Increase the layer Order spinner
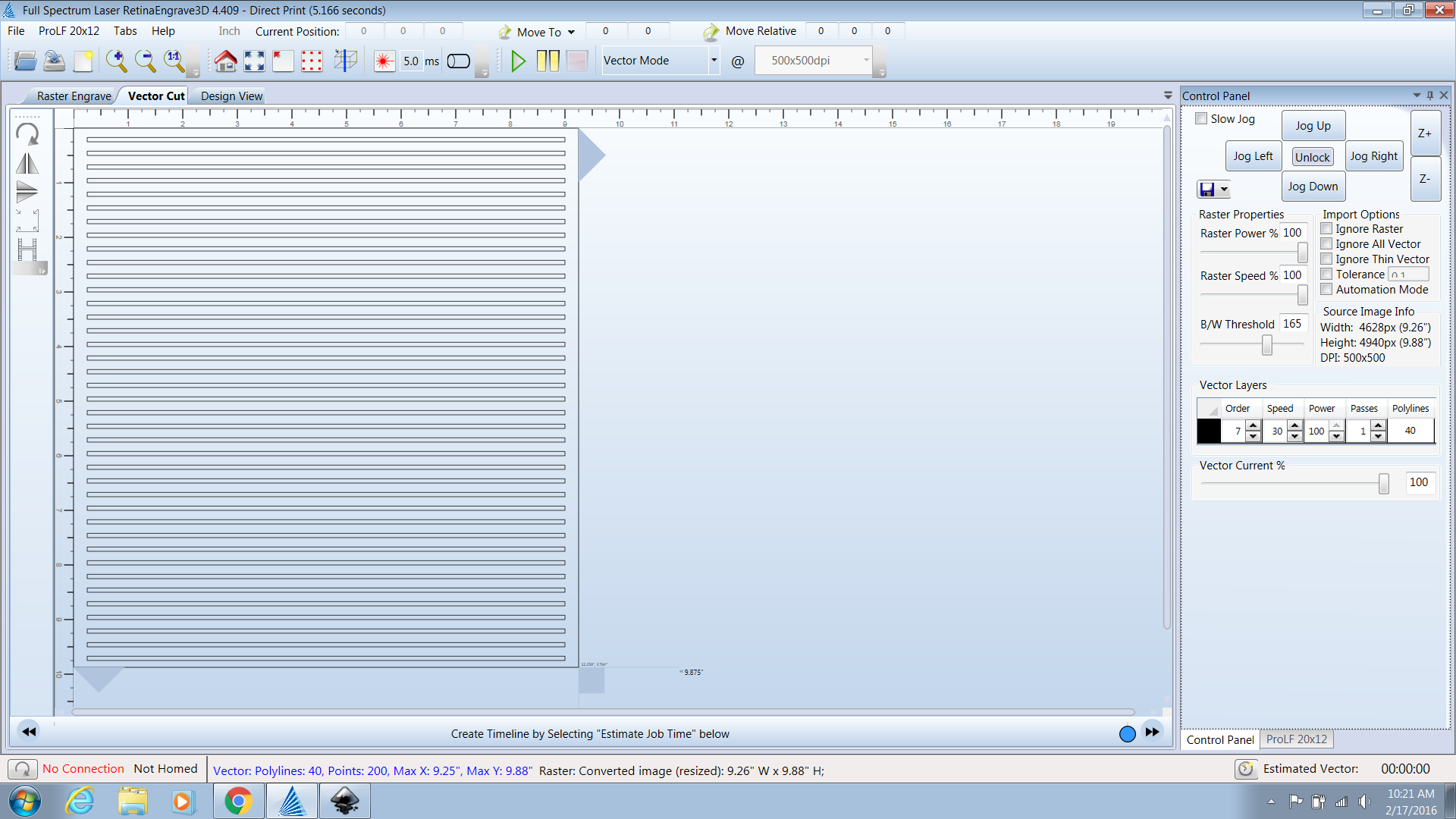The image size is (1456, 819). coord(1253,425)
